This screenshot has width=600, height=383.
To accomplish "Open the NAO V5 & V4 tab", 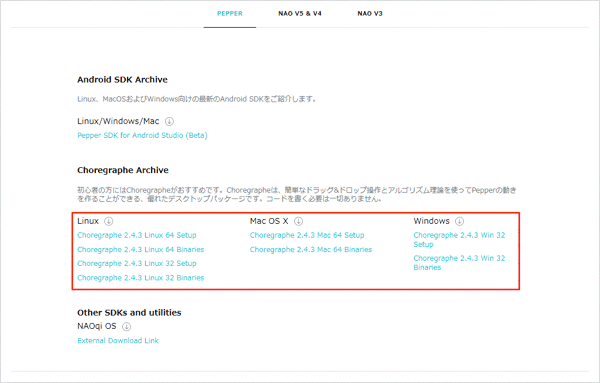I will click(300, 13).
